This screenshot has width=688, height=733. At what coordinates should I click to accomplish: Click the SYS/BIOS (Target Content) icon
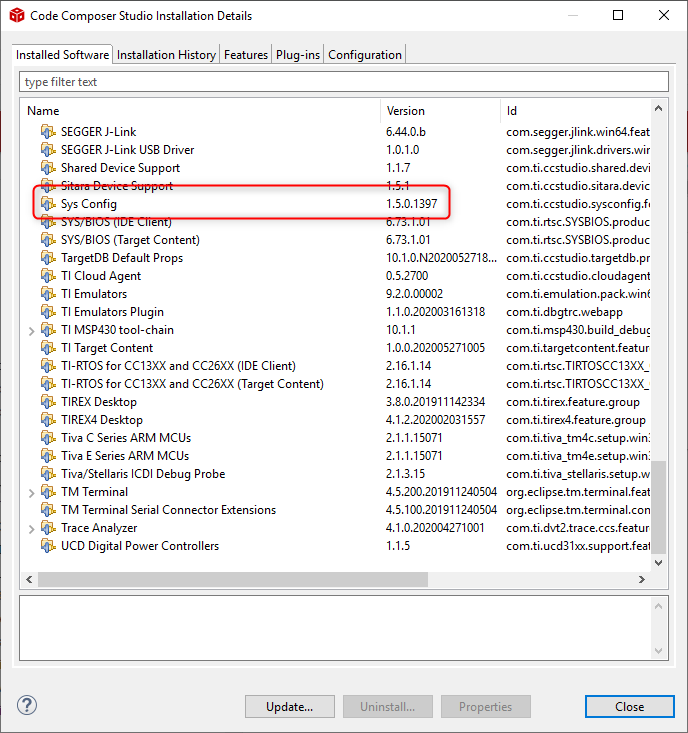(x=48, y=240)
